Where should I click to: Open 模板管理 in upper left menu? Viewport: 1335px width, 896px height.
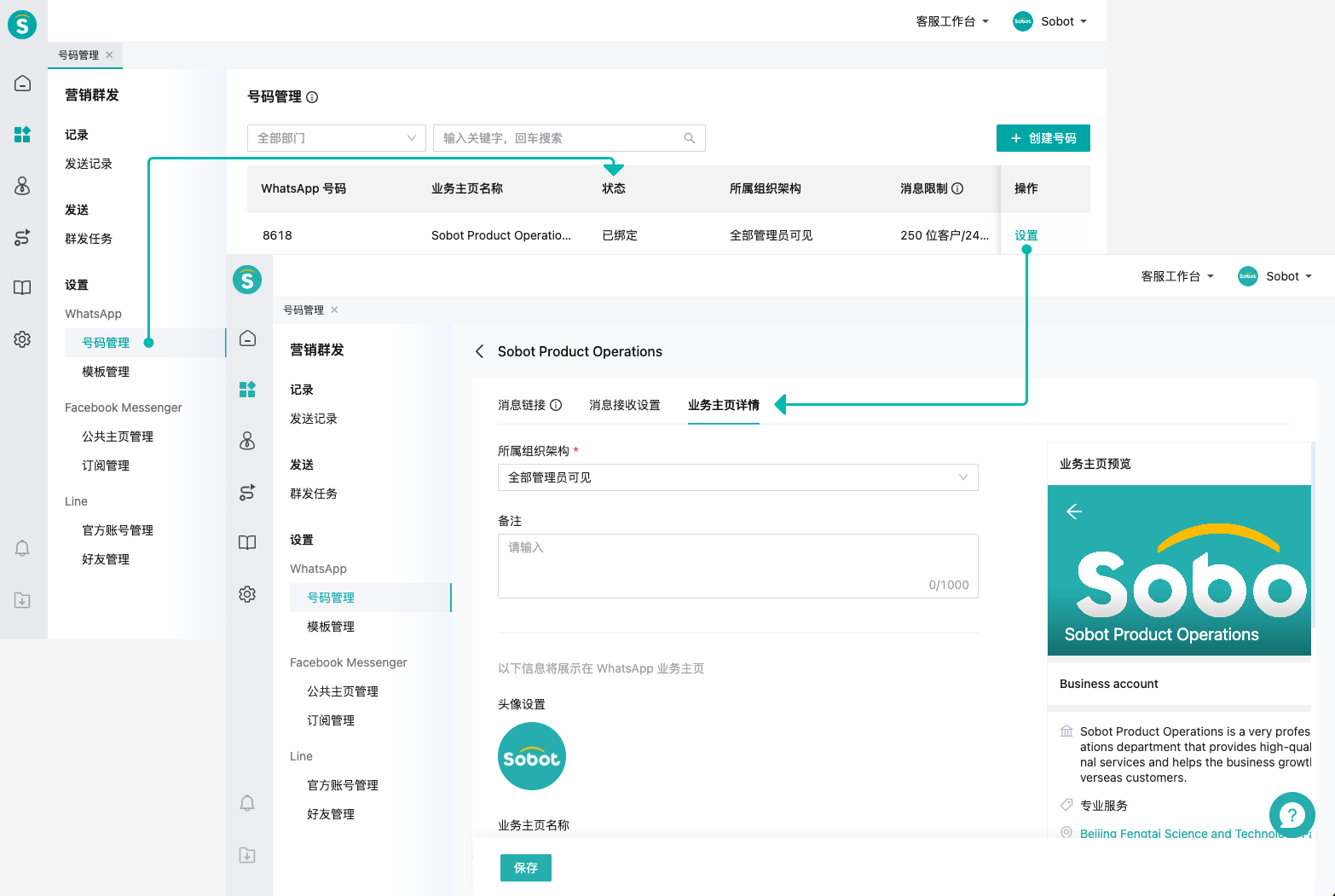(x=106, y=372)
